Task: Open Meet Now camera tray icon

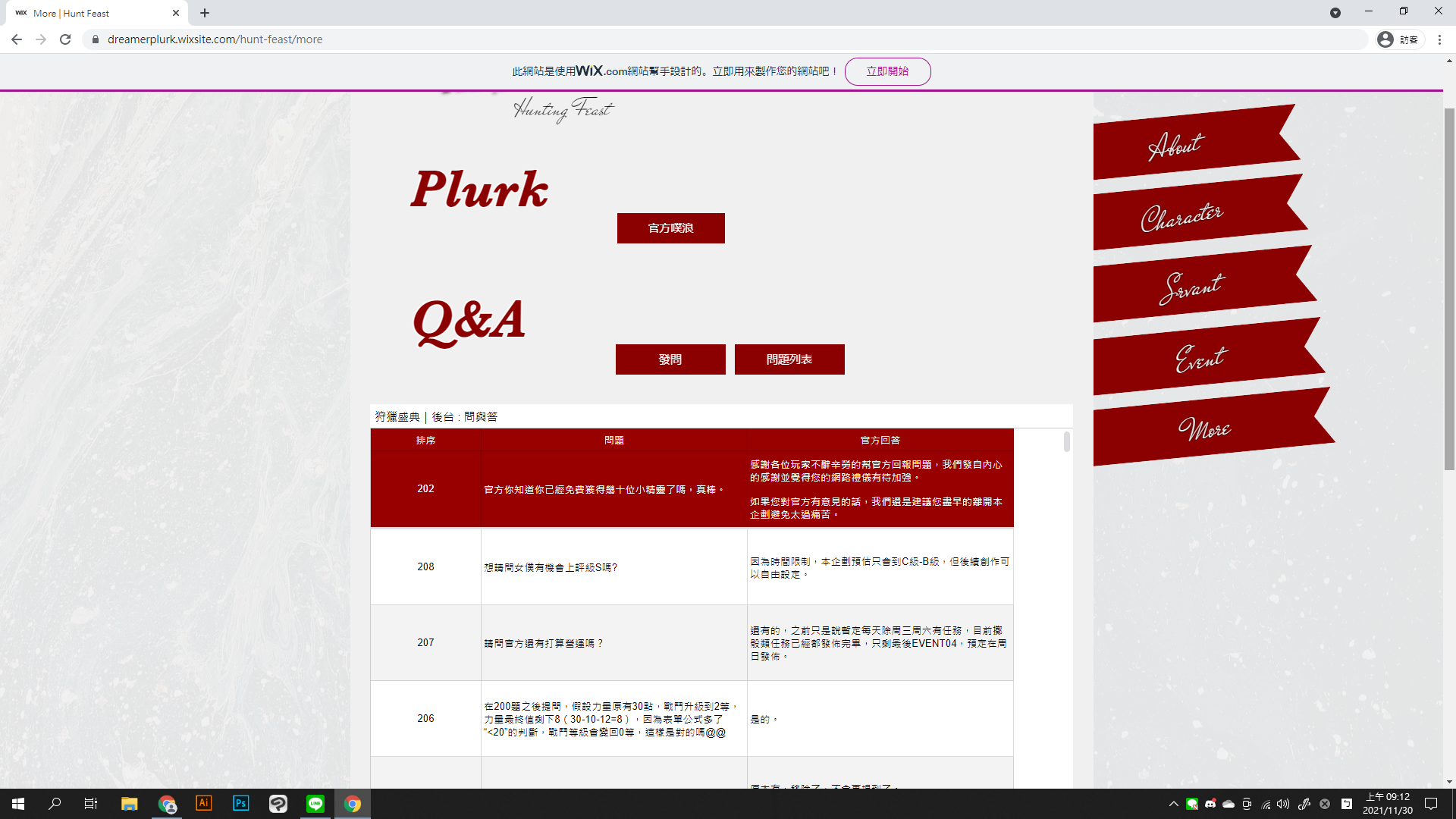Action: coord(1247,804)
